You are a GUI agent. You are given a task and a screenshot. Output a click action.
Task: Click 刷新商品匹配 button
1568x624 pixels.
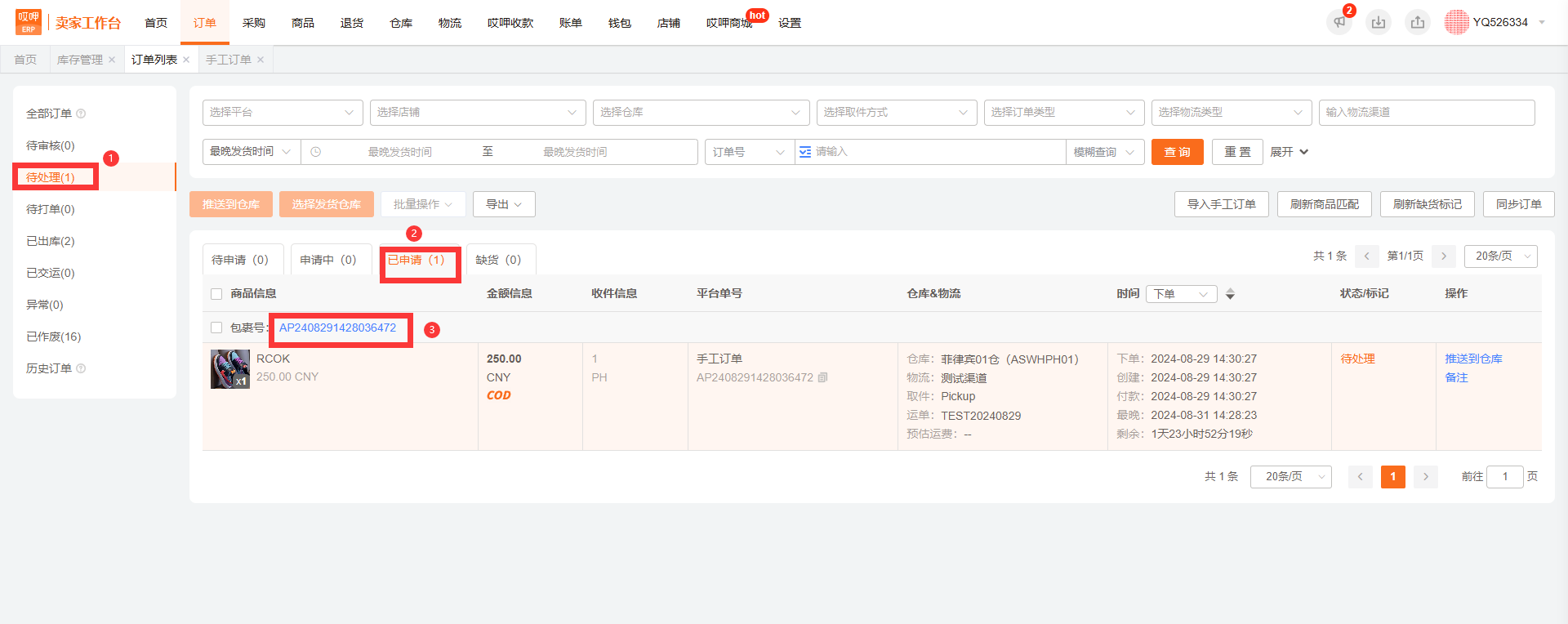[x=1325, y=204]
